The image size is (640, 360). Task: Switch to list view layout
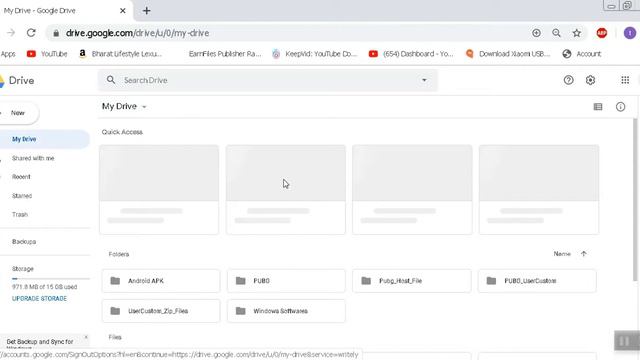[x=598, y=107]
